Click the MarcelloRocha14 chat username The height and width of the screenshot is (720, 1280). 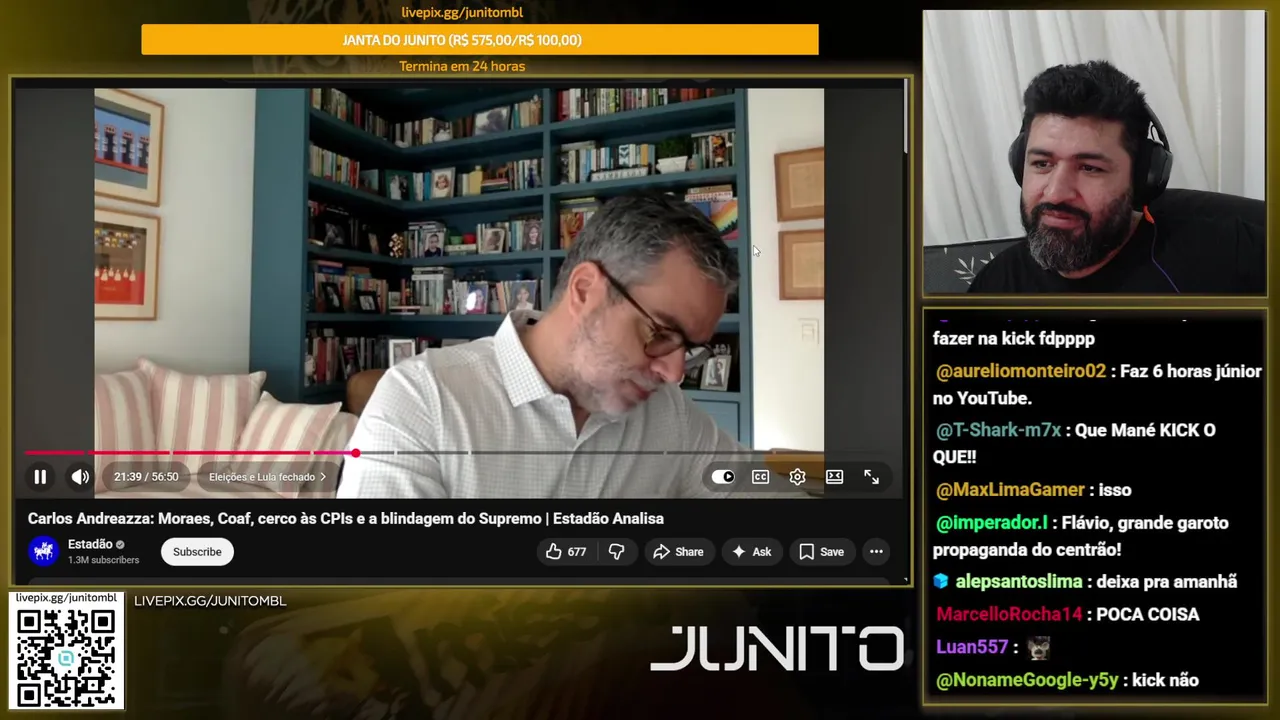(1009, 615)
